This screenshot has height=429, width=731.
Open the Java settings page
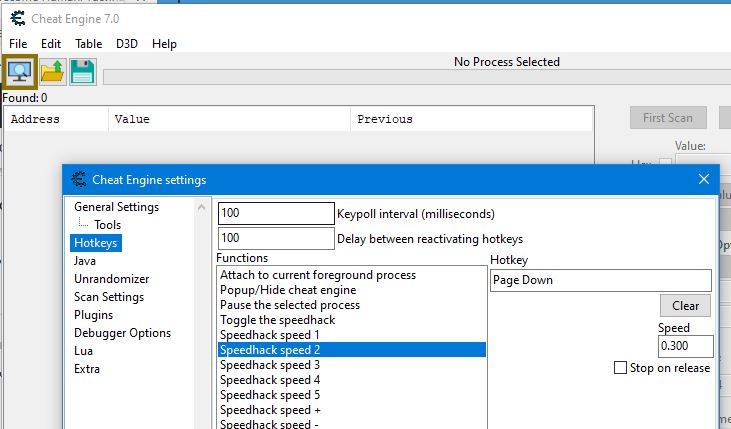pyautogui.click(x=84, y=261)
